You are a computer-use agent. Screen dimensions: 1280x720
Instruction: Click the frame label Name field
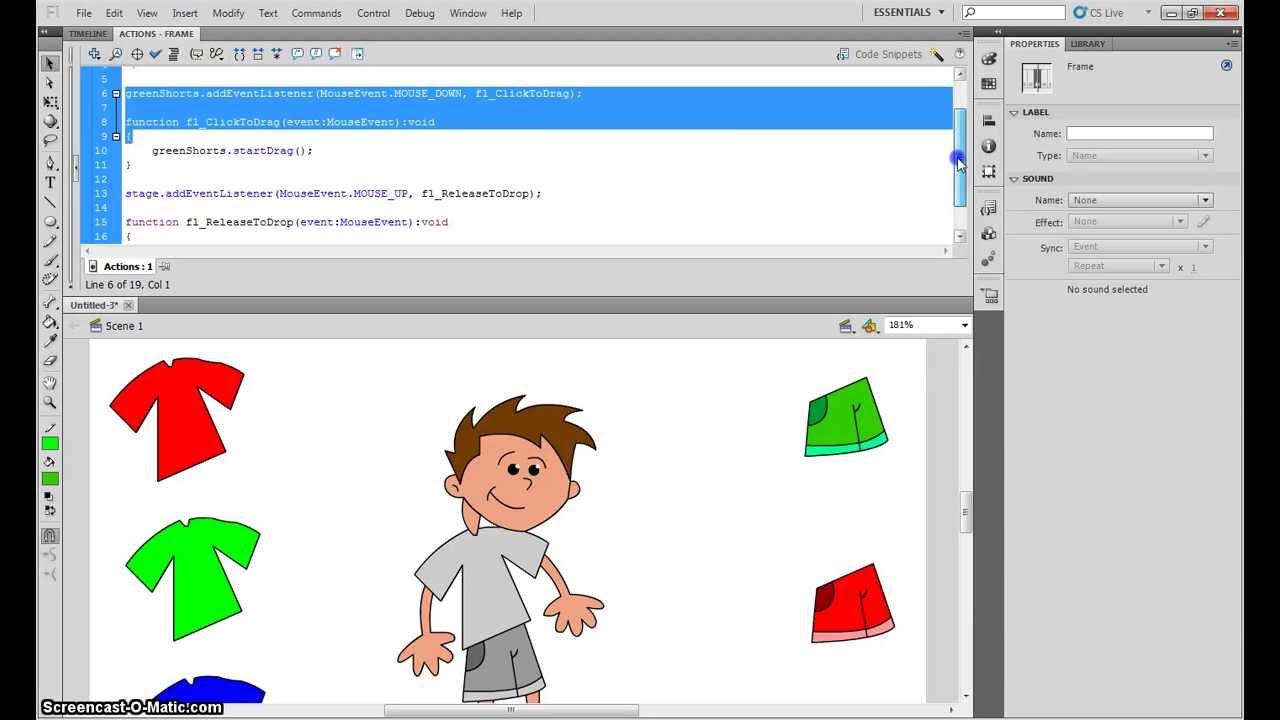(1140, 133)
